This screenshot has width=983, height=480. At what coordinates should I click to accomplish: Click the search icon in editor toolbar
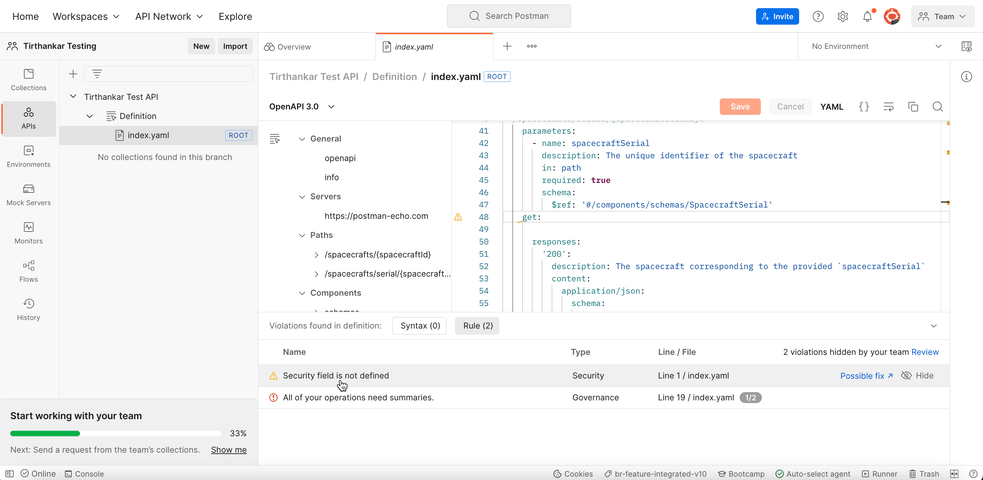(x=938, y=107)
